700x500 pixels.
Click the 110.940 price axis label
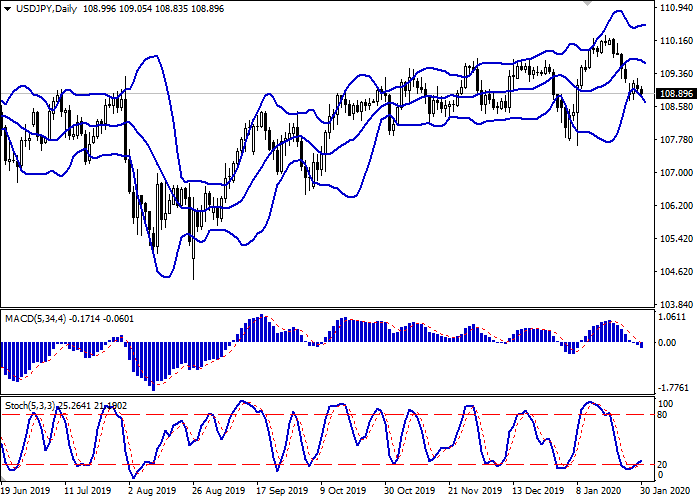[x=677, y=8]
